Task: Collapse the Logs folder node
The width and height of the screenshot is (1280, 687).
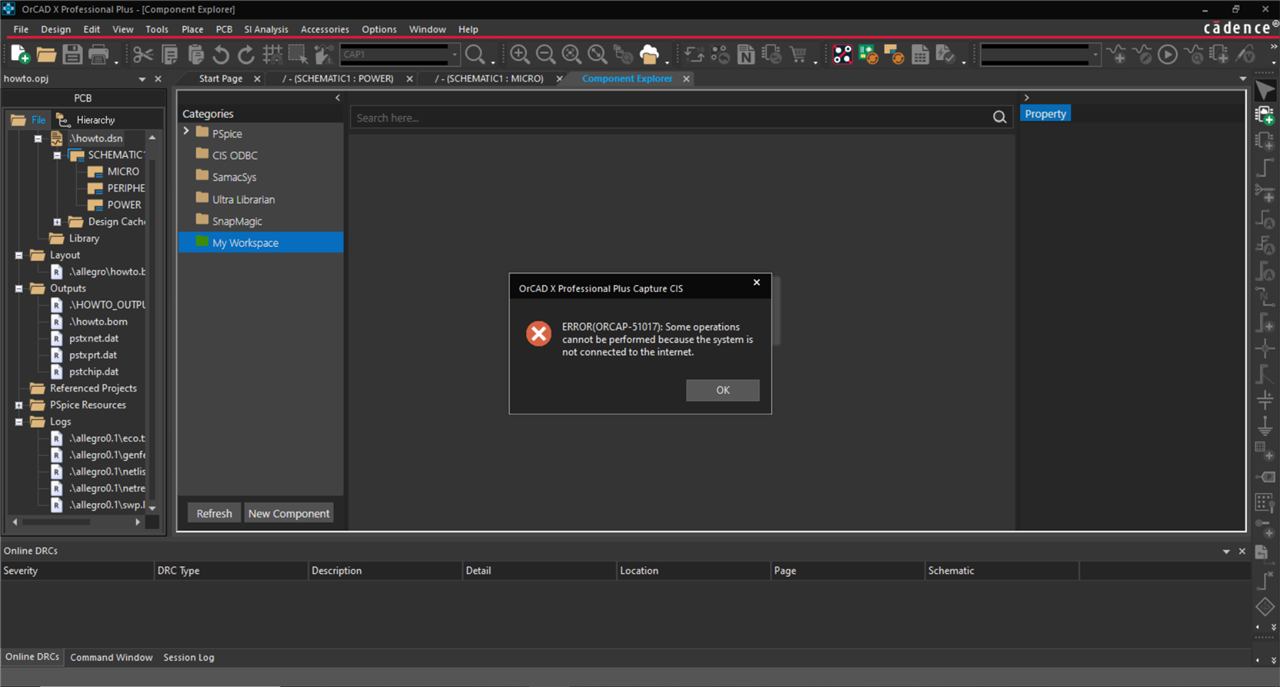Action: click(19, 422)
